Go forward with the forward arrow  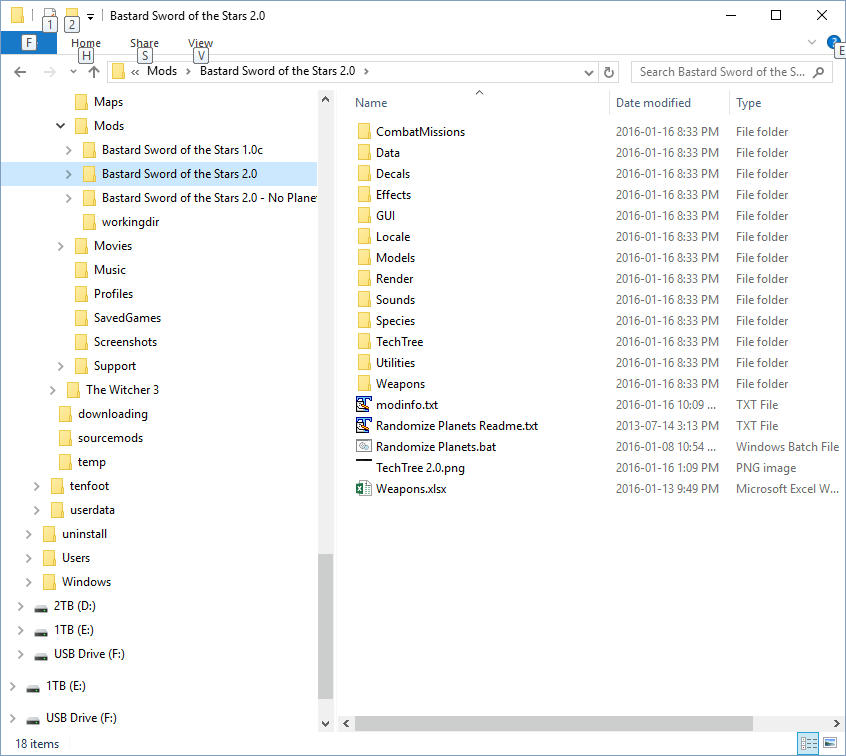point(49,72)
